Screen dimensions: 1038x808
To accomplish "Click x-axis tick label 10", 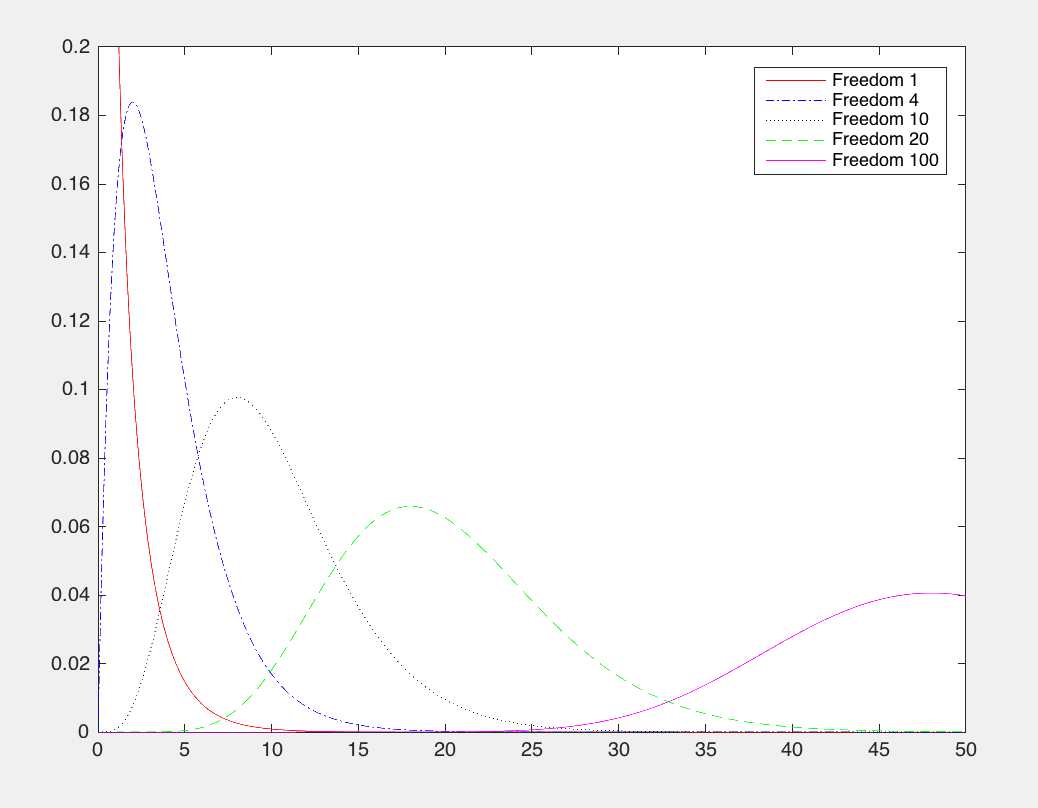I will coord(272,750).
